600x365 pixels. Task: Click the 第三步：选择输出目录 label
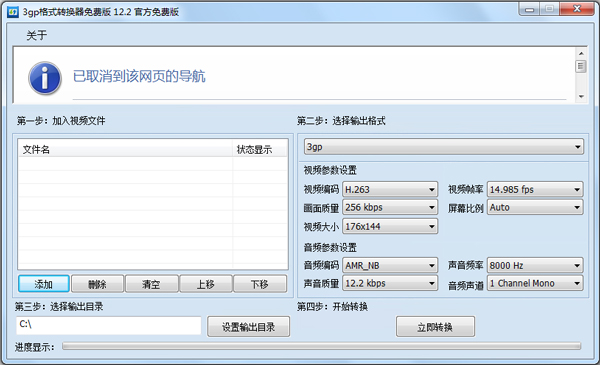click(59, 306)
